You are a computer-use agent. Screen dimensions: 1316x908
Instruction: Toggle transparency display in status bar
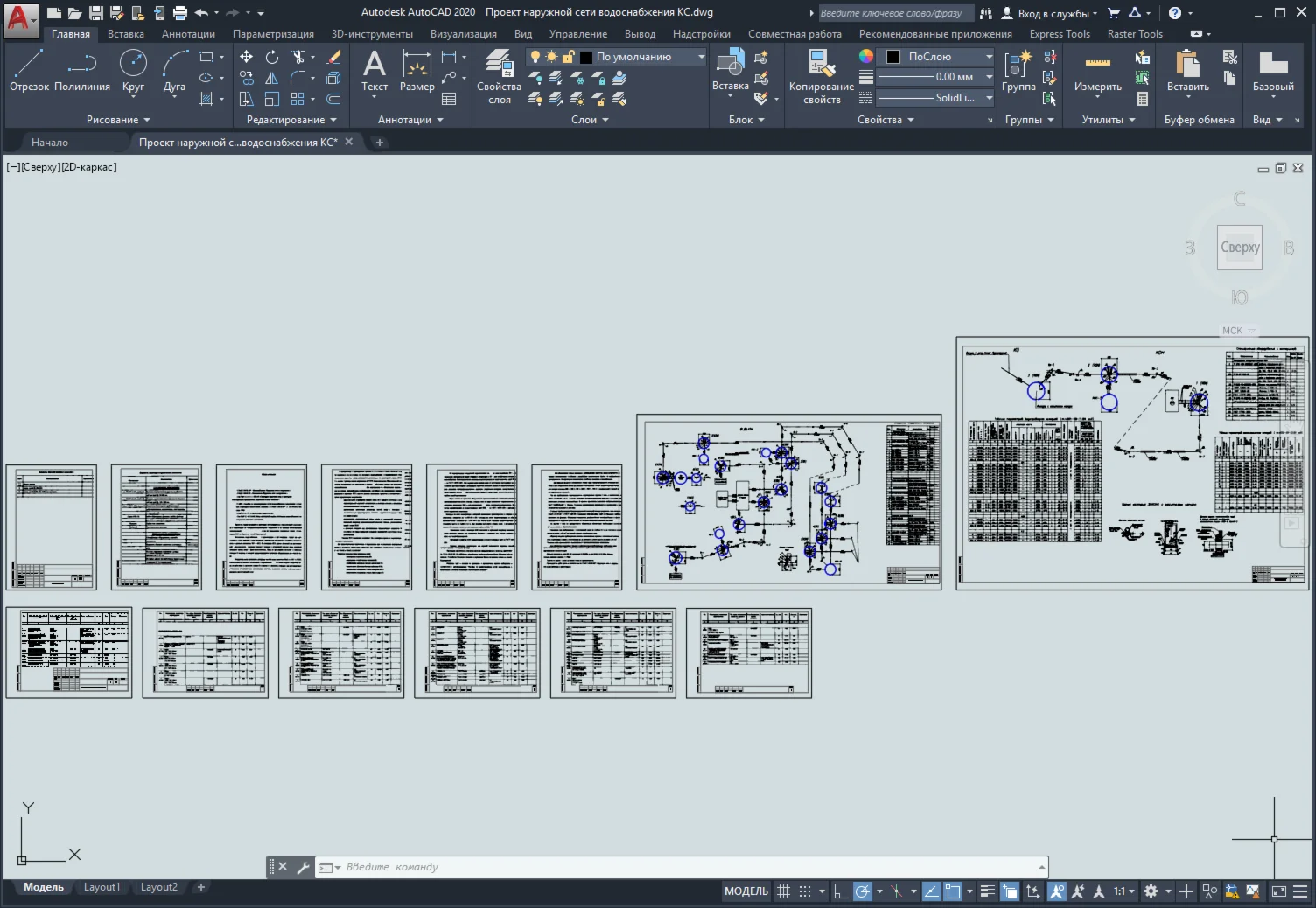[x=1010, y=891]
